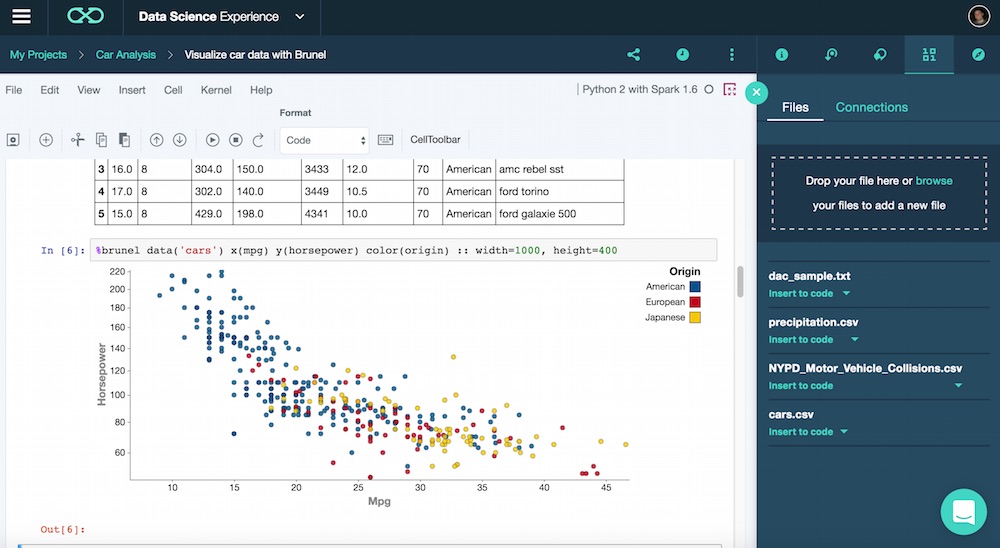
Task: Insert a cell with the plus icon
Action: point(46,140)
